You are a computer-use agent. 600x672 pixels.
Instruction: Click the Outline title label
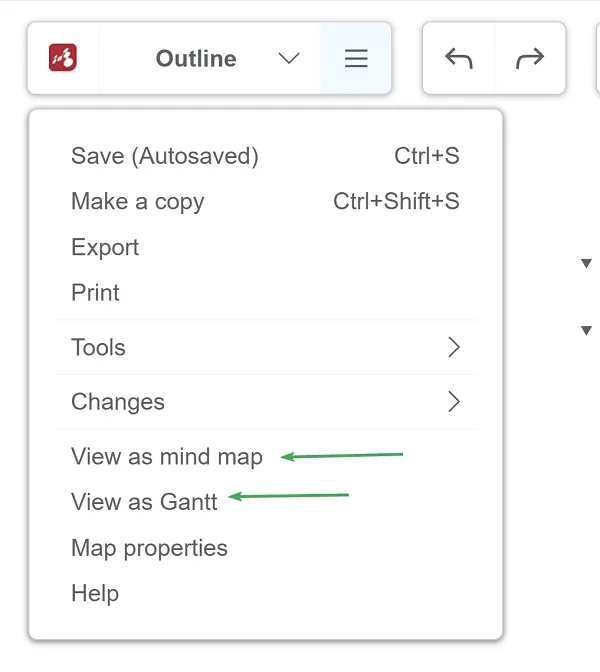pyautogui.click(x=196, y=59)
